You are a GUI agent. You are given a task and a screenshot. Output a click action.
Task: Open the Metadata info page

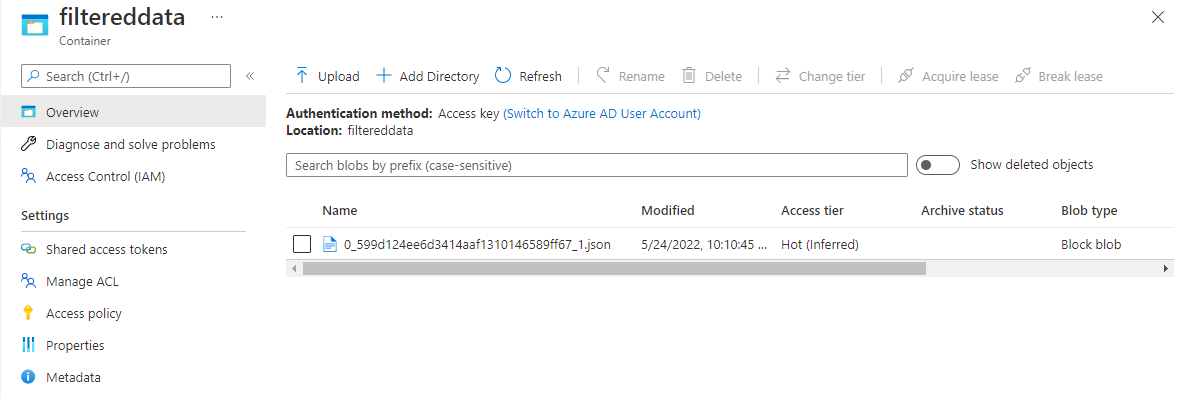coord(73,377)
